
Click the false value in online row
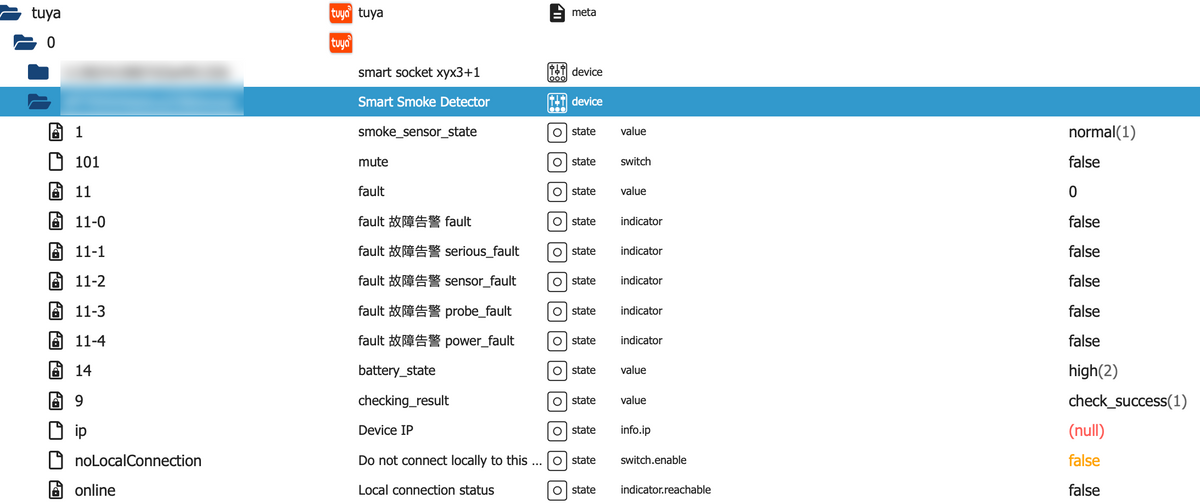pos(1084,490)
